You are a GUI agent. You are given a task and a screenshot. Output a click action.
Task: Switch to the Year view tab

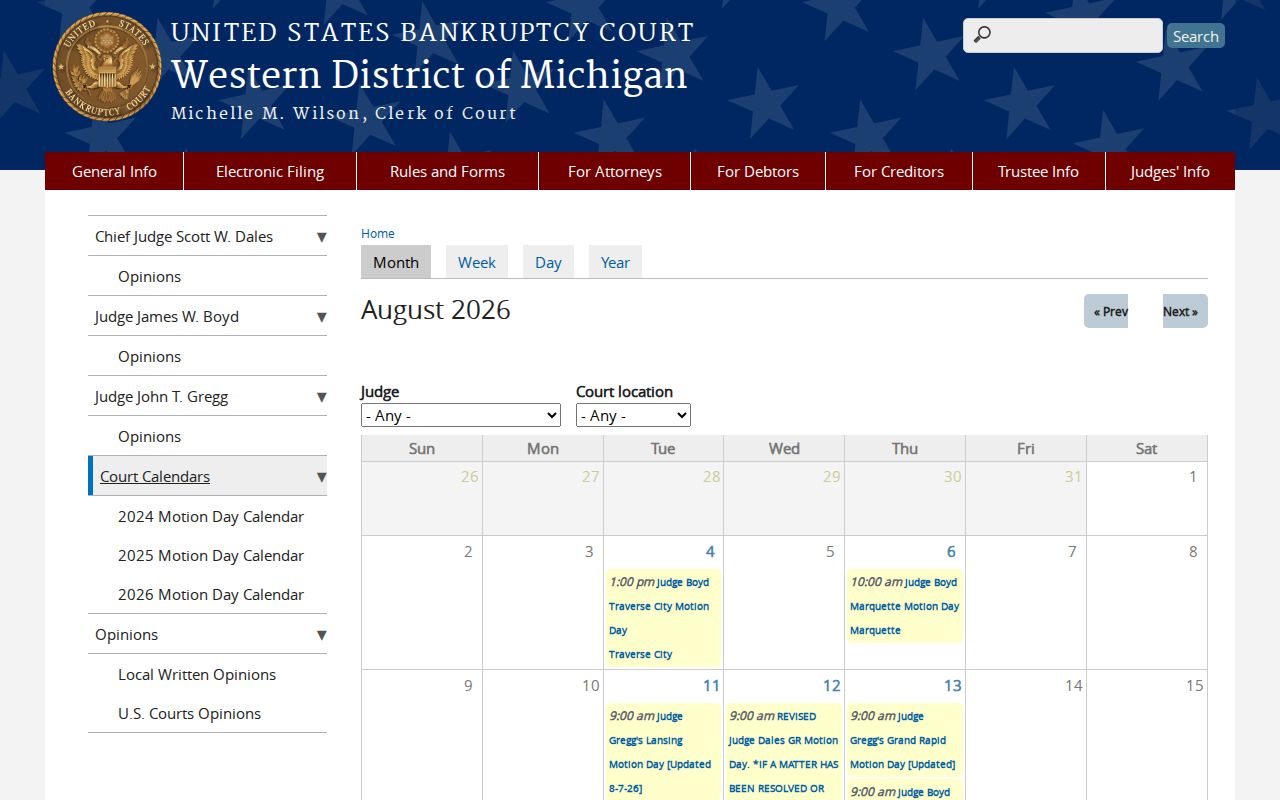(x=615, y=262)
